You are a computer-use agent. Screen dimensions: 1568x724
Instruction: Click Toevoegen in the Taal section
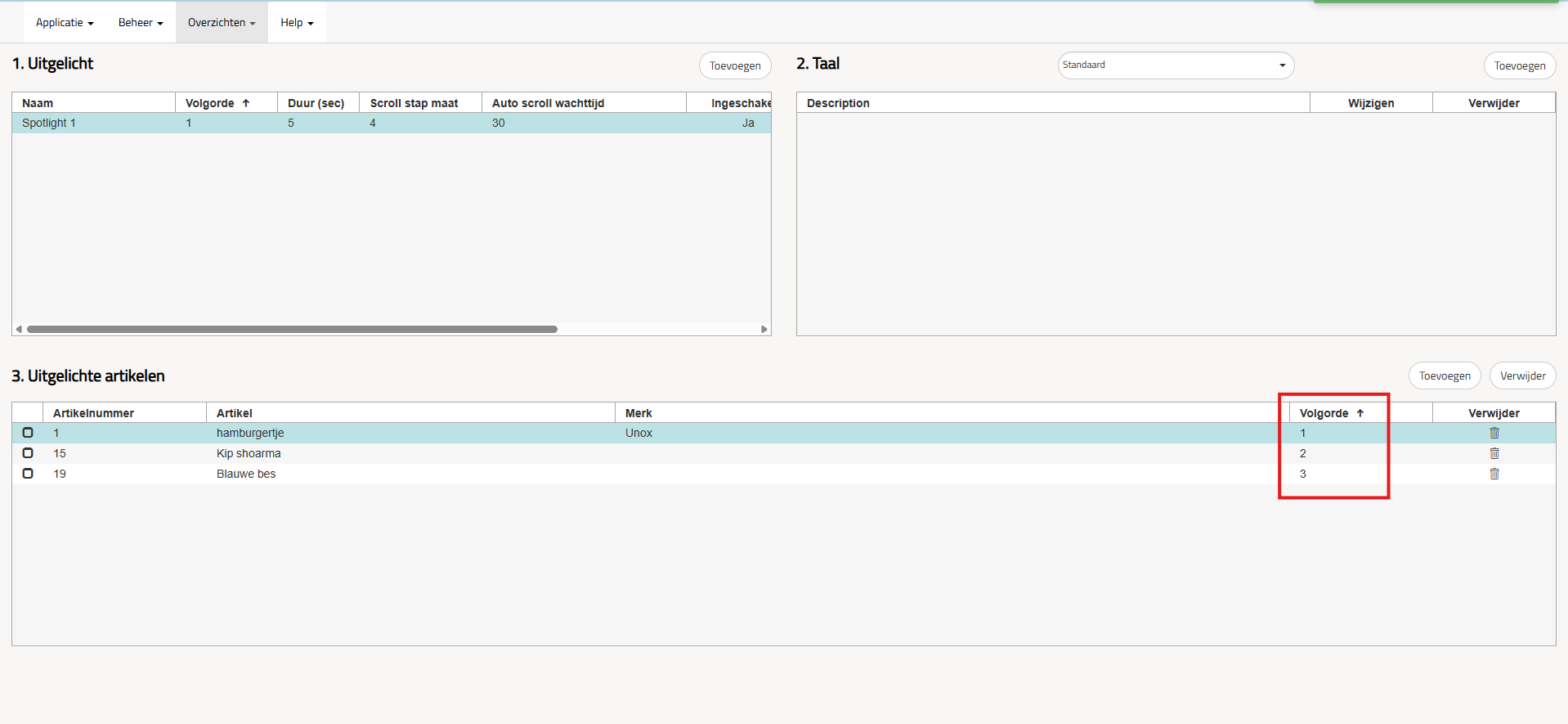point(1520,65)
